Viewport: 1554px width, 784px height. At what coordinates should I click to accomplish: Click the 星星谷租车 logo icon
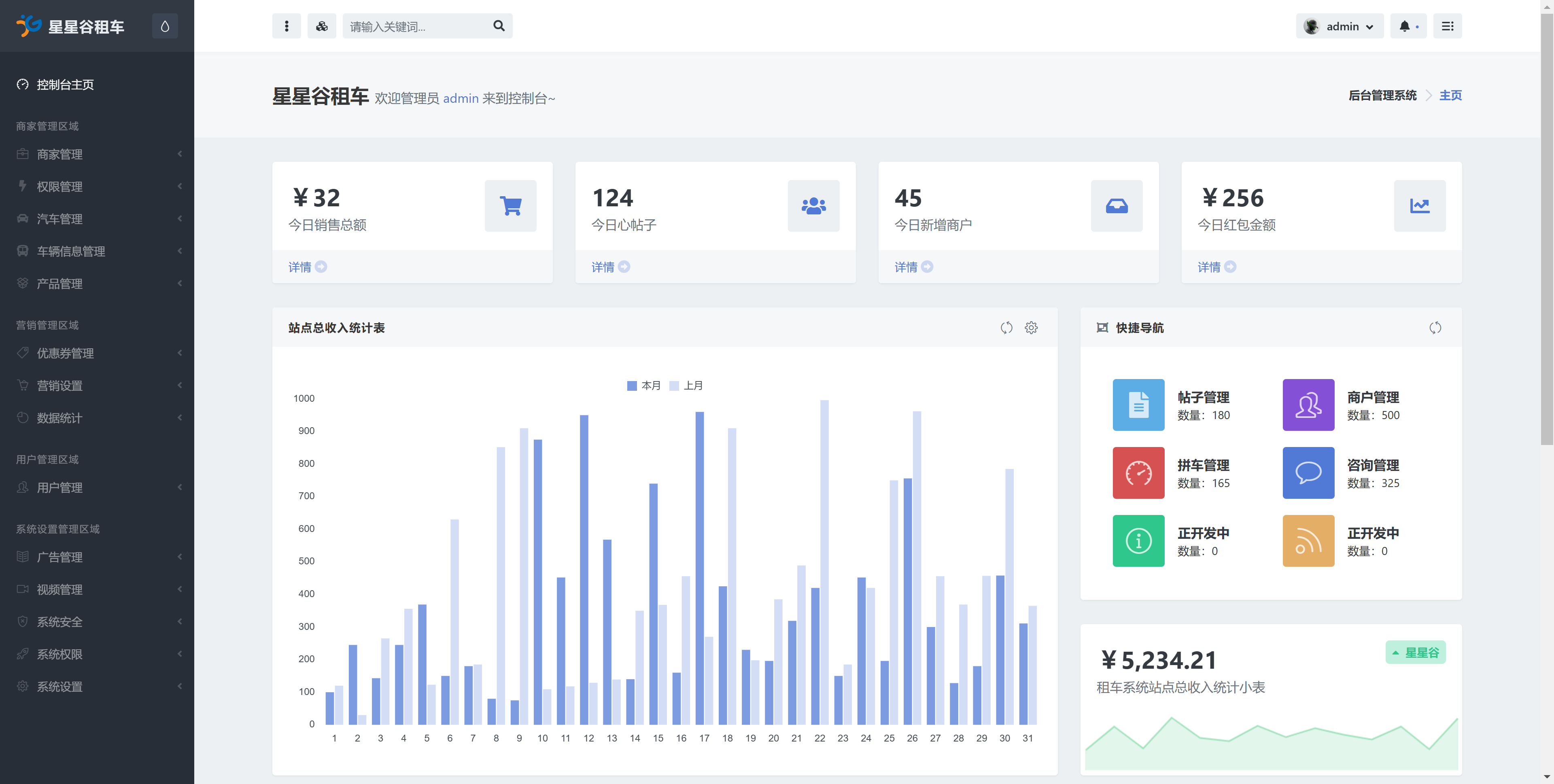point(28,26)
